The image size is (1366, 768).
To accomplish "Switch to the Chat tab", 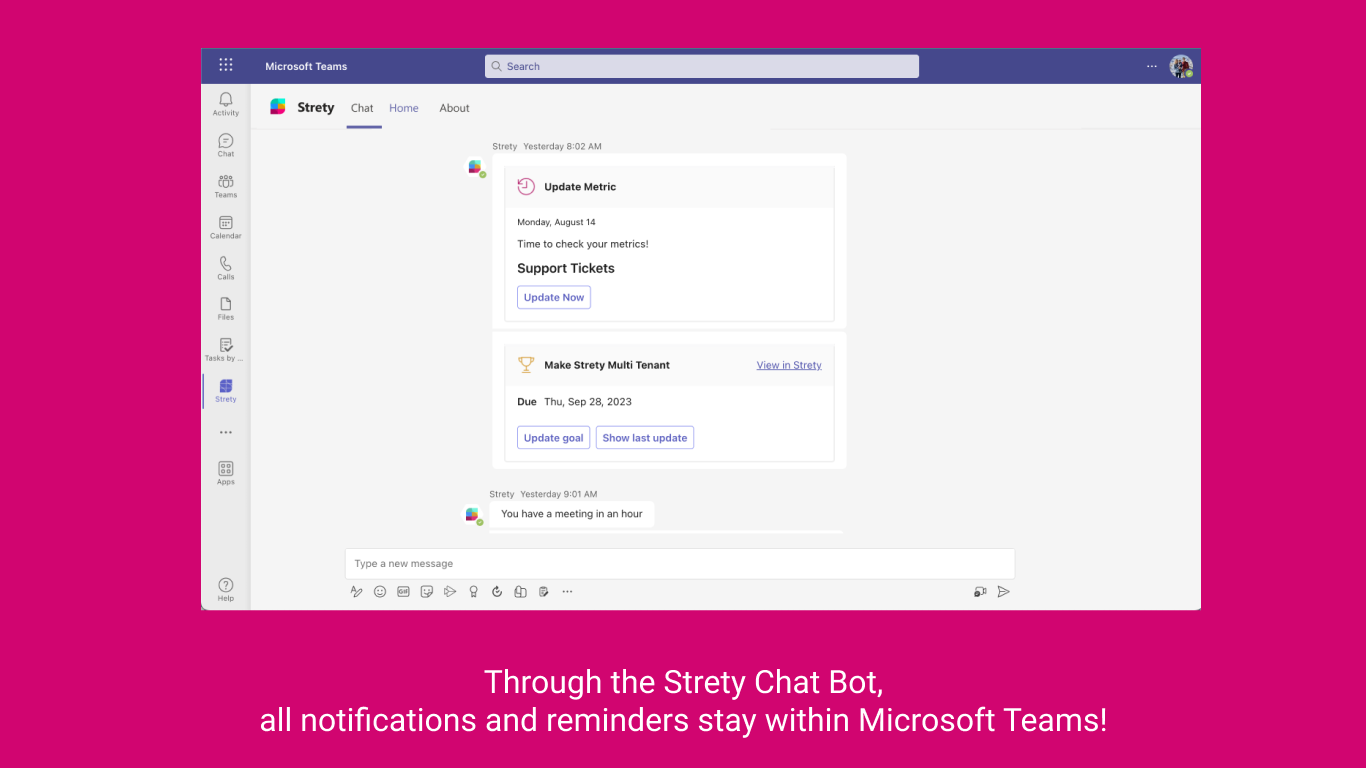I will pos(362,108).
